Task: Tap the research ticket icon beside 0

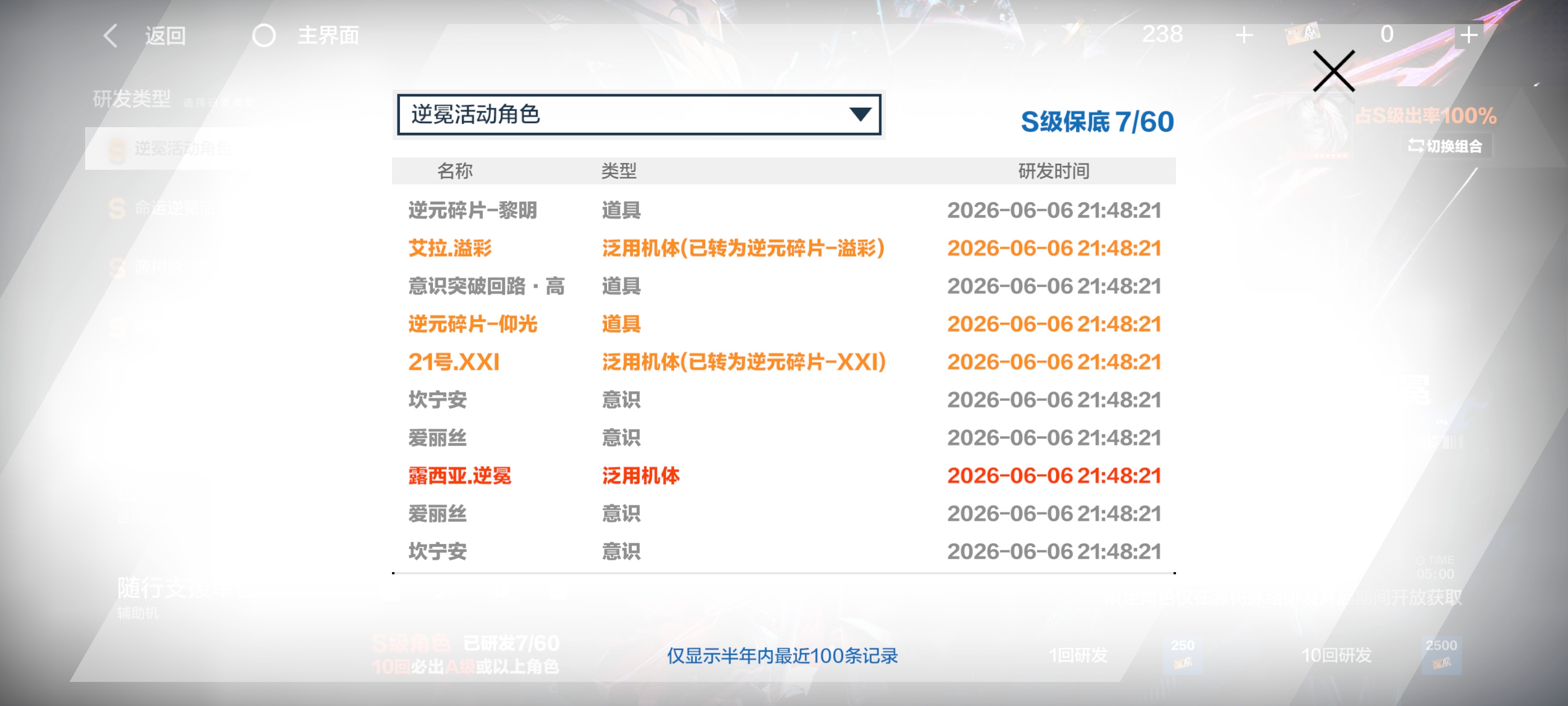Action: (x=1302, y=34)
